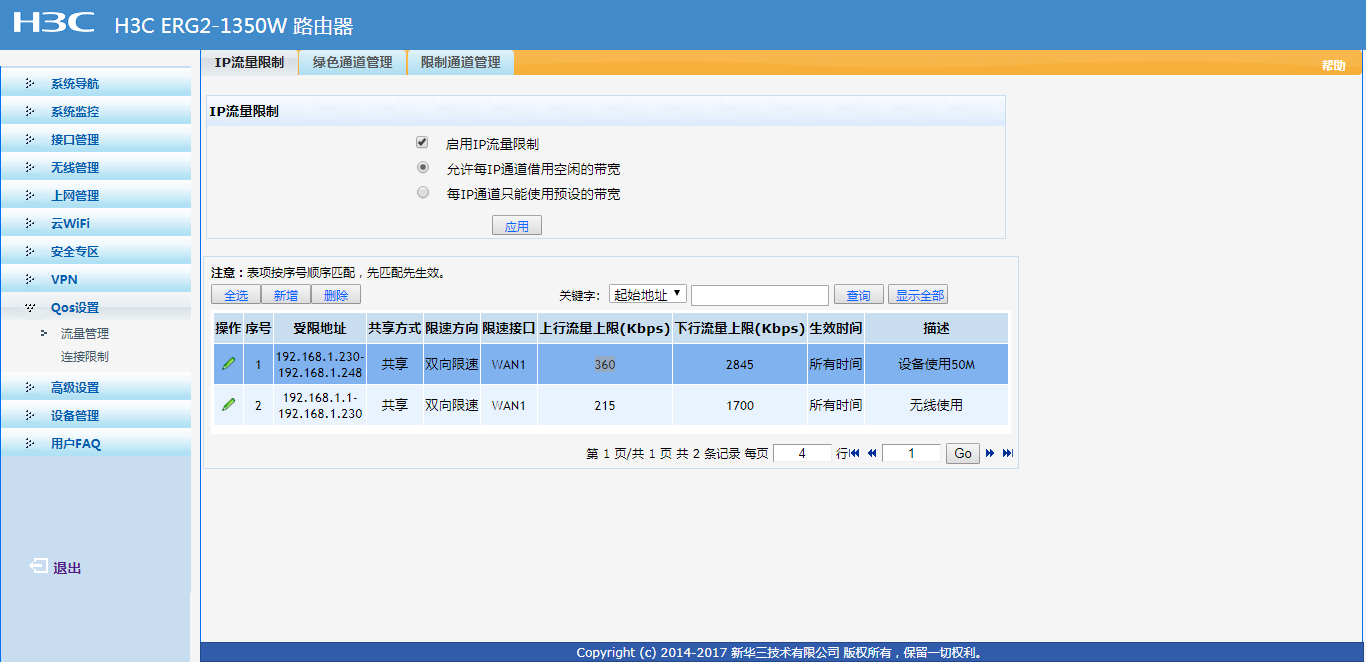
Task: Open the 连接限制 submenu item
Action: (85, 356)
